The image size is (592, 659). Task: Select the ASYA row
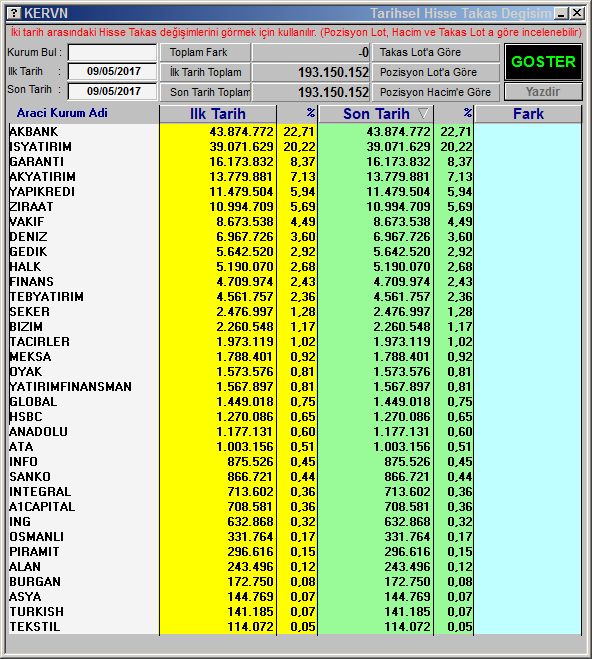tap(295, 597)
